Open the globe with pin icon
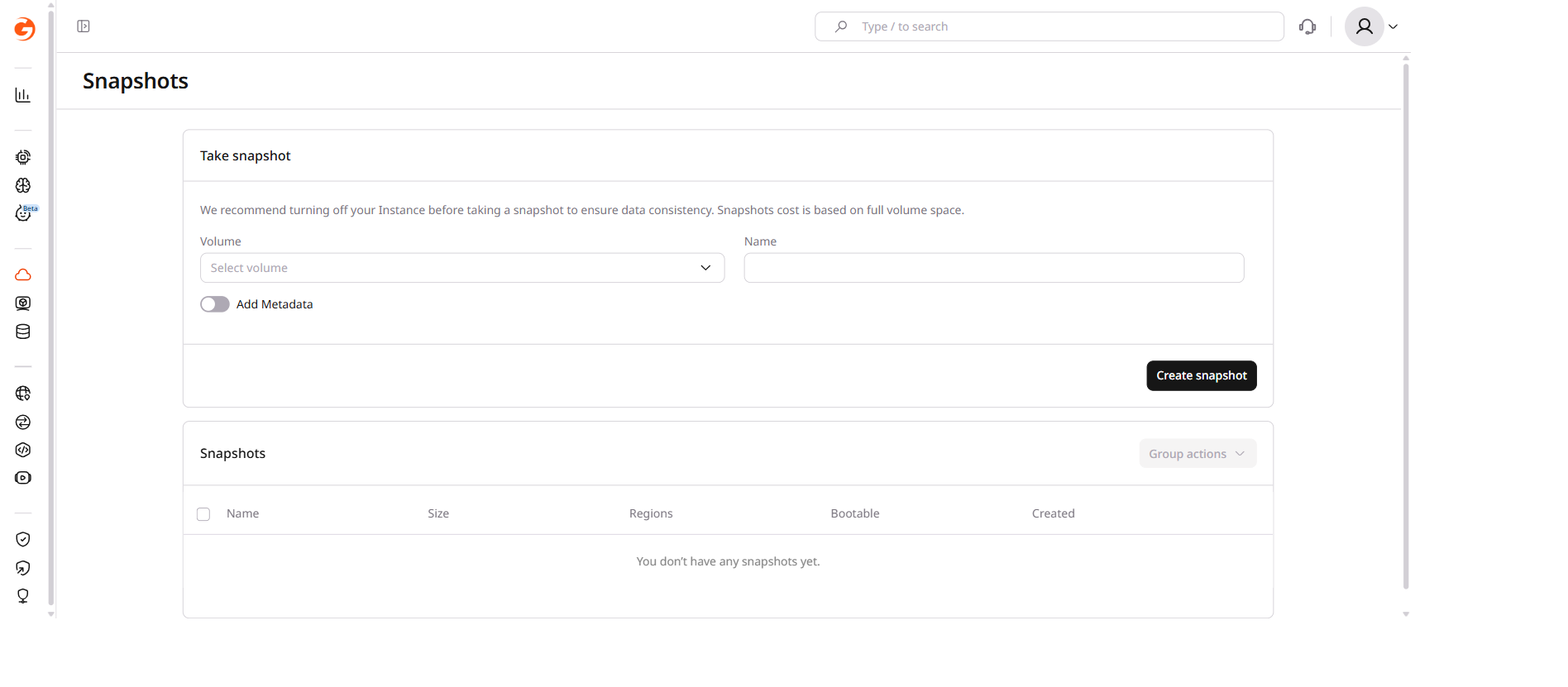 [23, 394]
